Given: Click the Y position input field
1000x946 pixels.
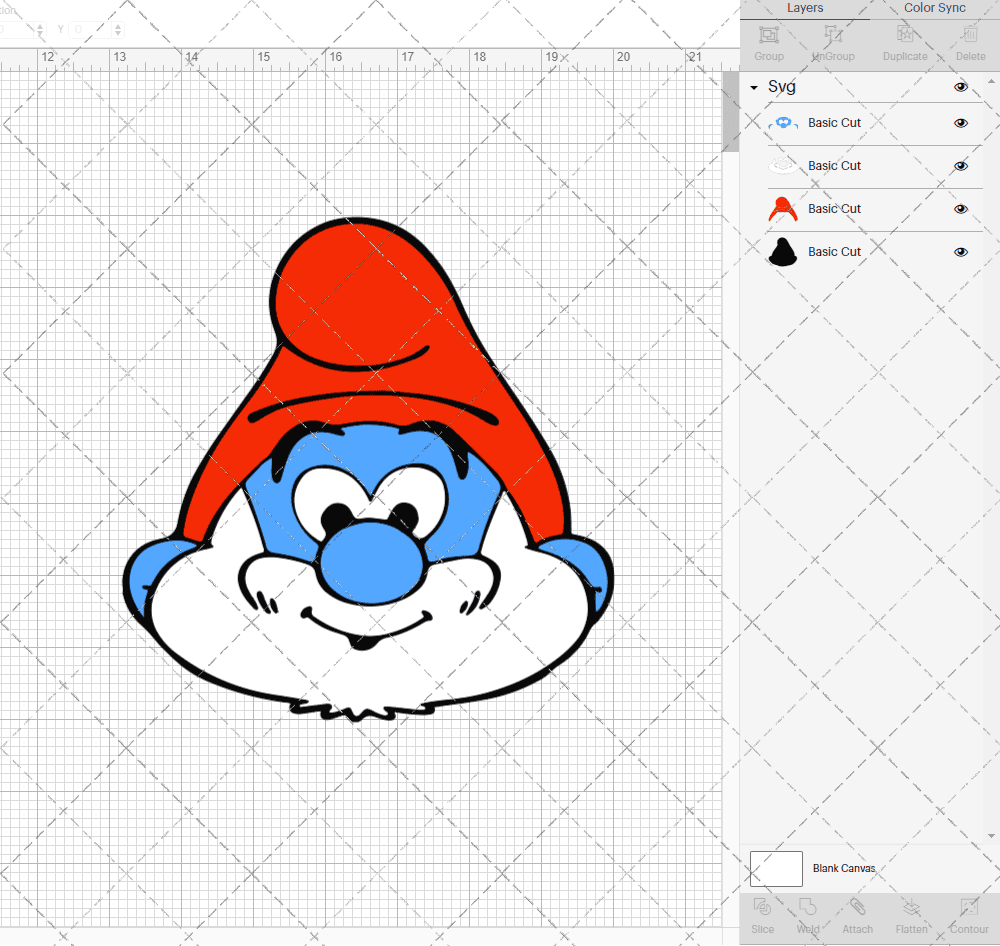Looking at the screenshot, I should [x=90, y=29].
